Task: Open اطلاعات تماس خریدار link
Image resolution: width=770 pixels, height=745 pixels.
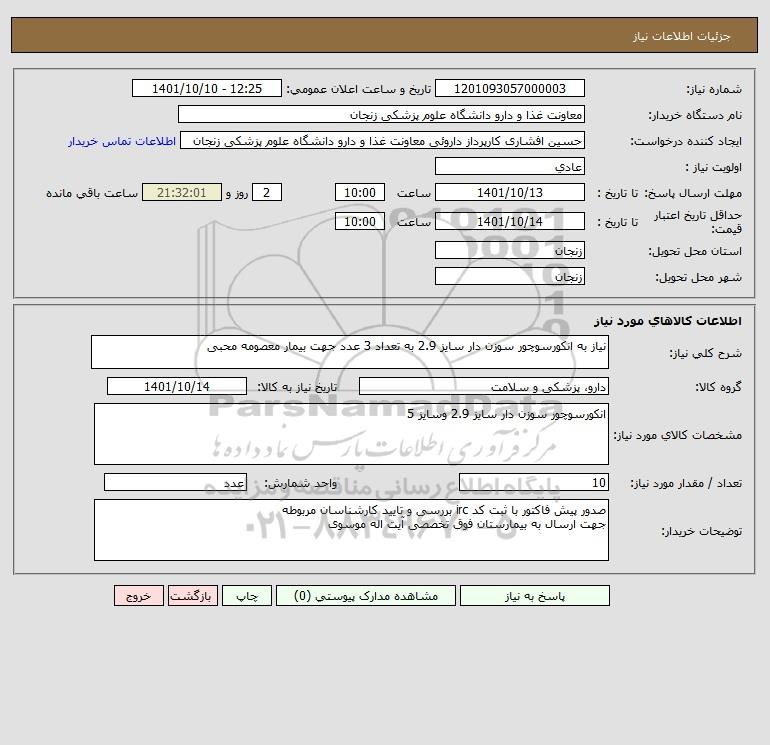Action: click(122, 141)
